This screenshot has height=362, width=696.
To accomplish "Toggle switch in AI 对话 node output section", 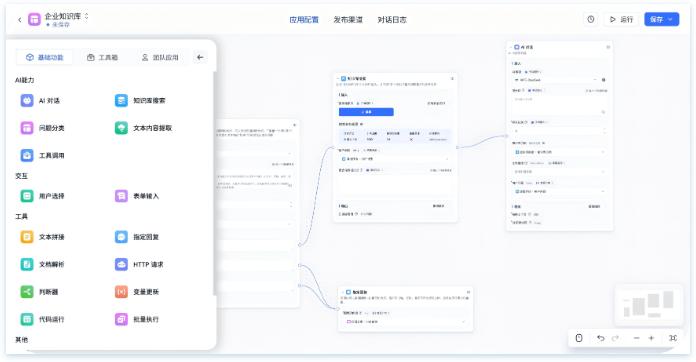I will coord(604,206).
